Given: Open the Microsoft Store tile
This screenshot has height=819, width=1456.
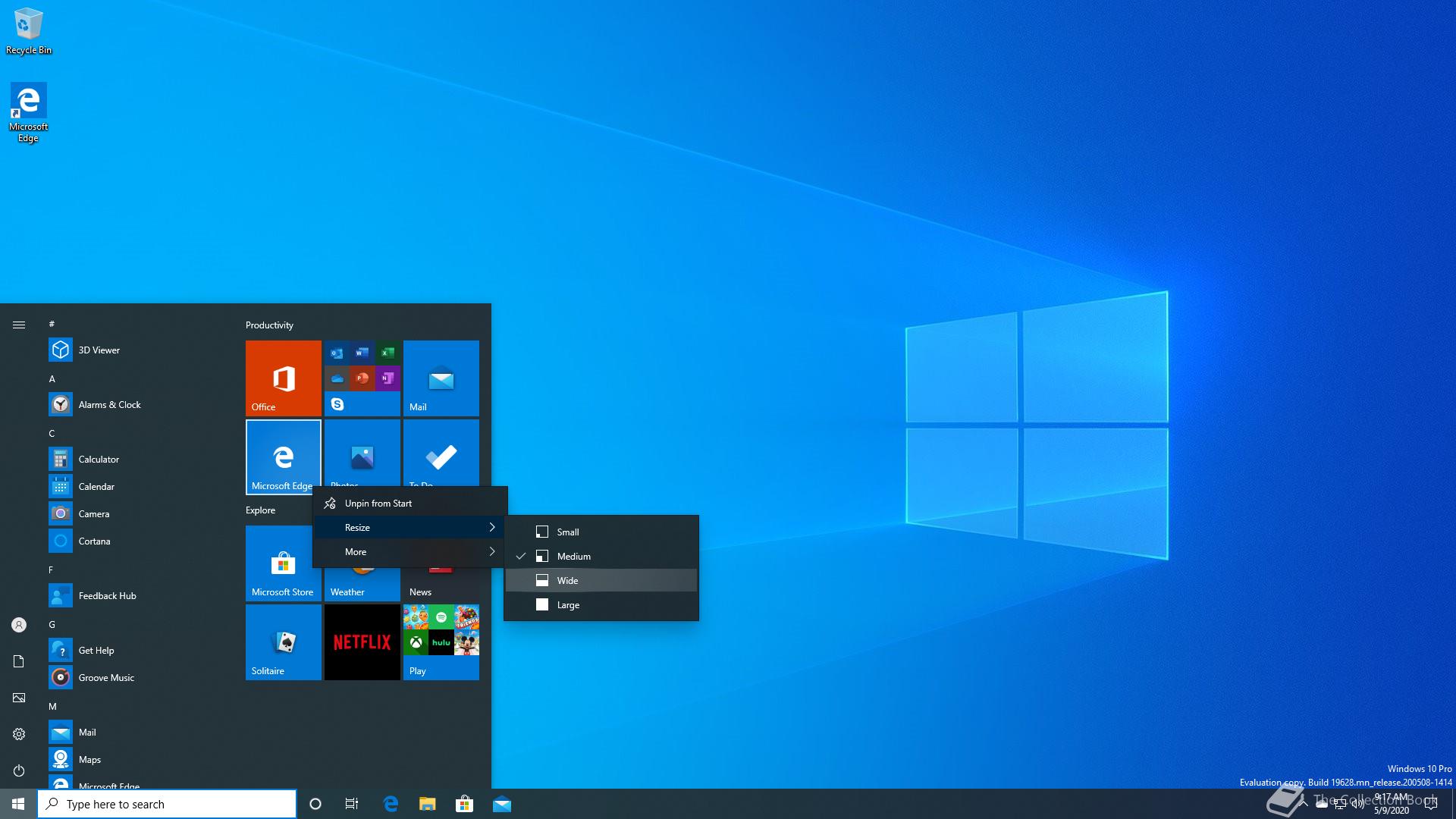Looking at the screenshot, I should pyautogui.click(x=283, y=563).
